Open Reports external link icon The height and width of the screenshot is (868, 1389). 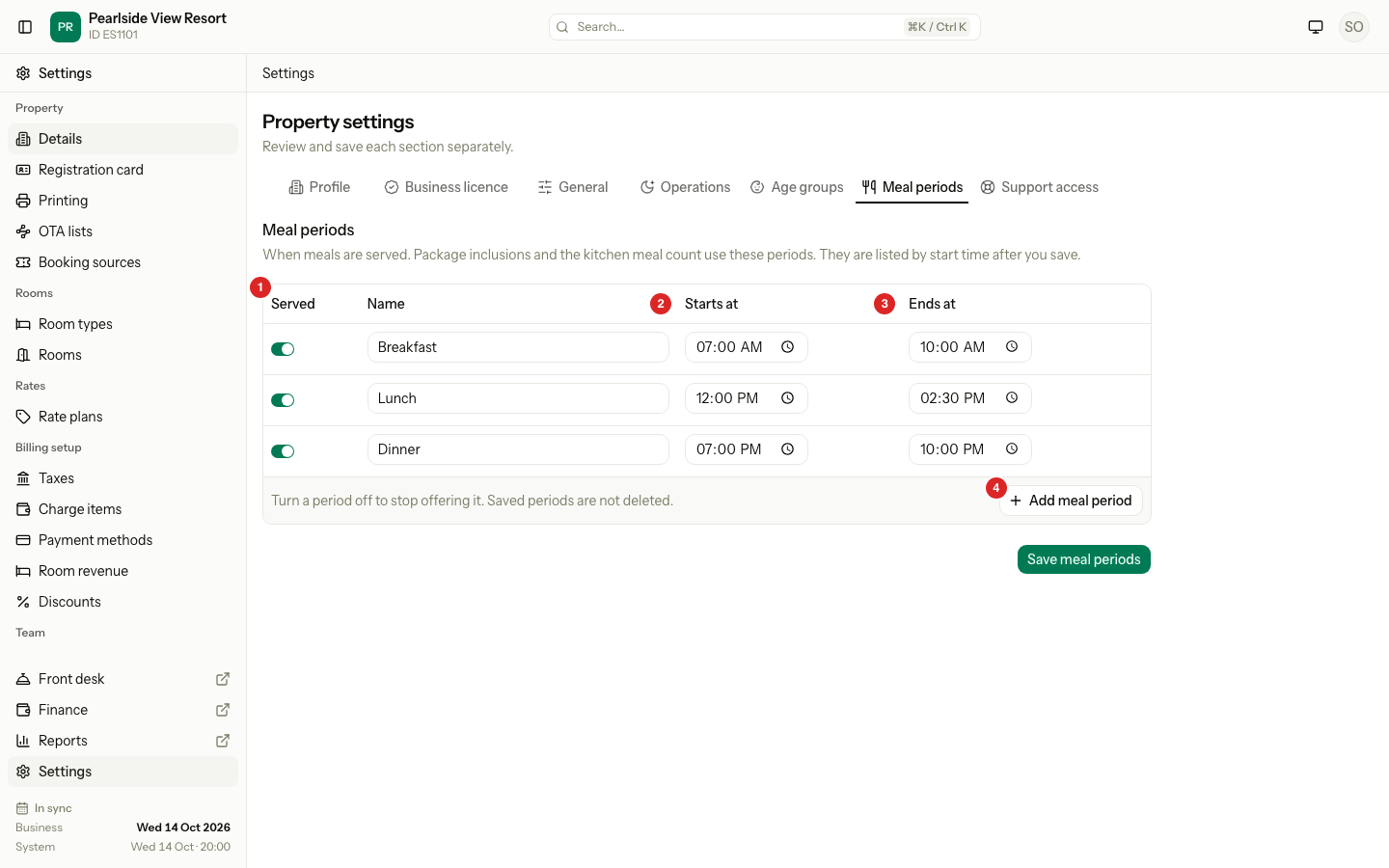[x=223, y=741]
